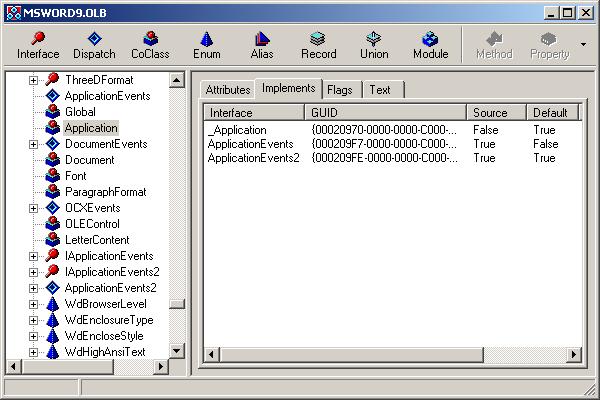600x400 pixels.
Task: Click the Source column header
Action: click(x=496, y=113)
